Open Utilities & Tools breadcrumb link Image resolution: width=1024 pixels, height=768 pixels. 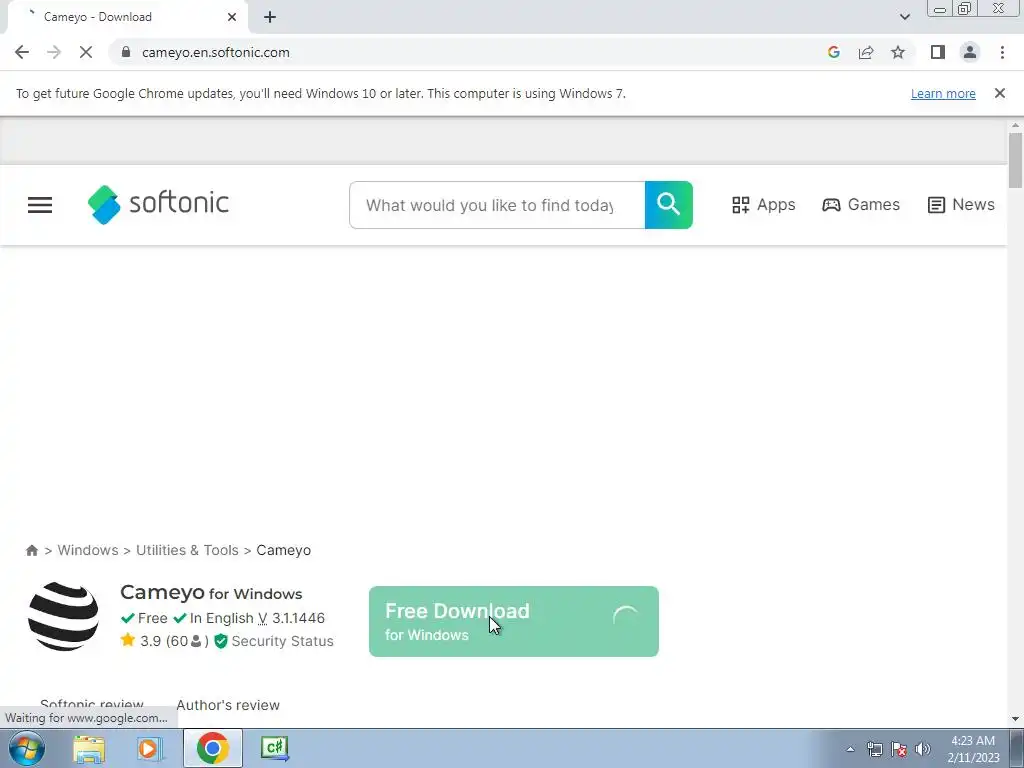(x=187, y=551)
